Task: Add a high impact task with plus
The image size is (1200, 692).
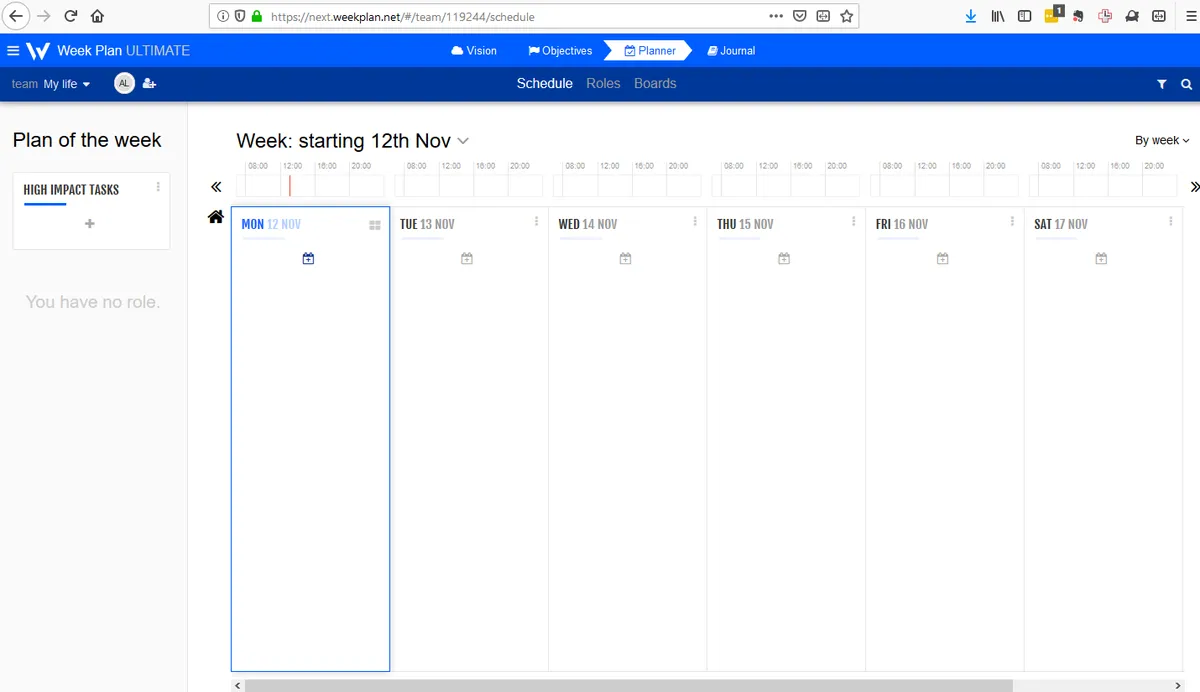Action: (90, 224)
